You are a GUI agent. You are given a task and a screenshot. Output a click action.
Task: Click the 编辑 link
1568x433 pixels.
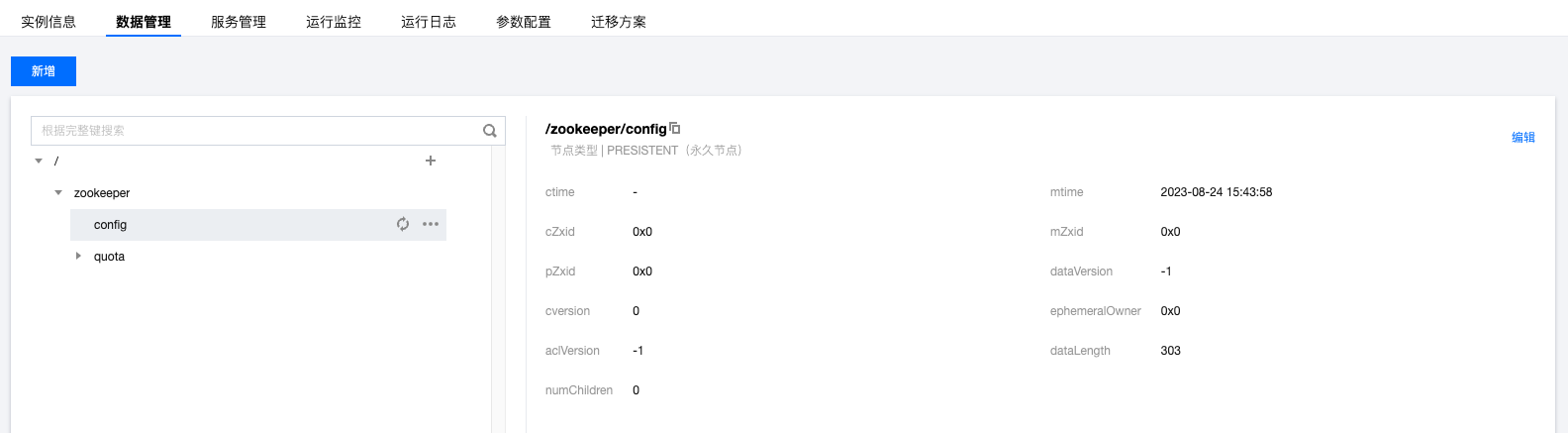point(1523,138)
